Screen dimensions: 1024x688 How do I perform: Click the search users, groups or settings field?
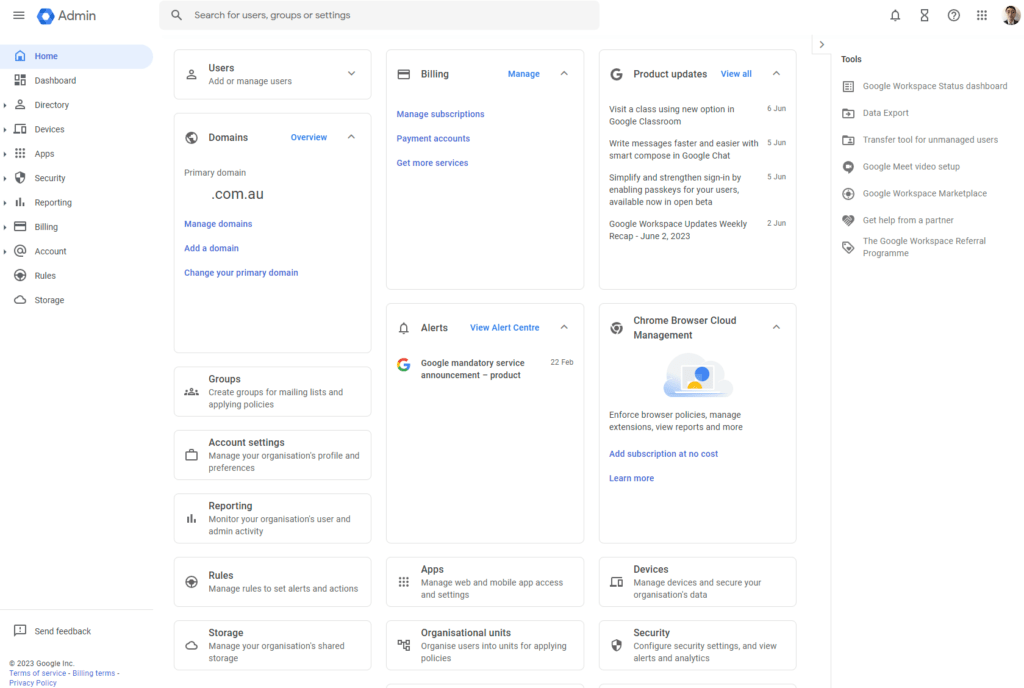click(x=379, y=15)
